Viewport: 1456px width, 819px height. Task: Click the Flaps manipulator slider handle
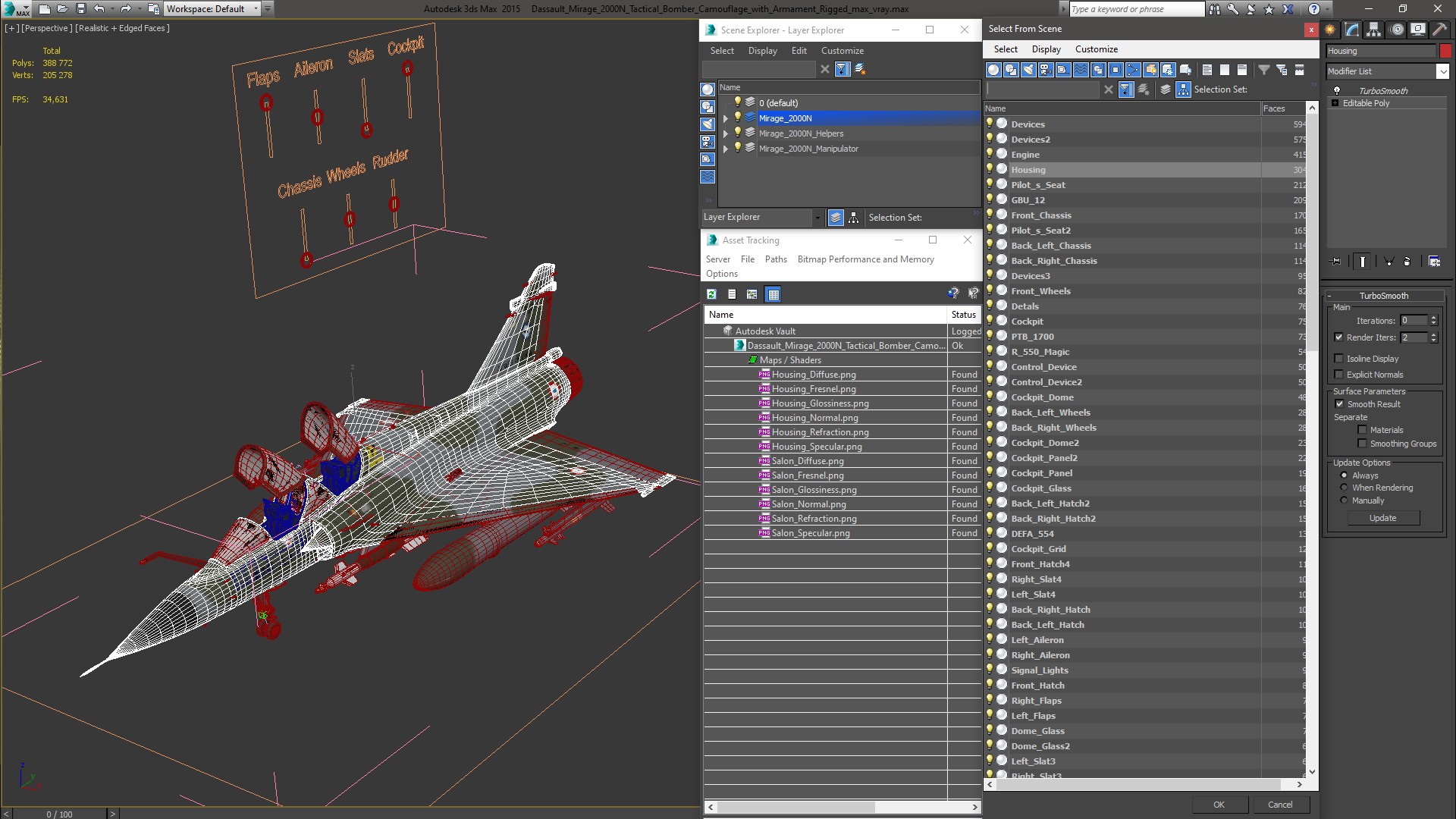point(266,103)
